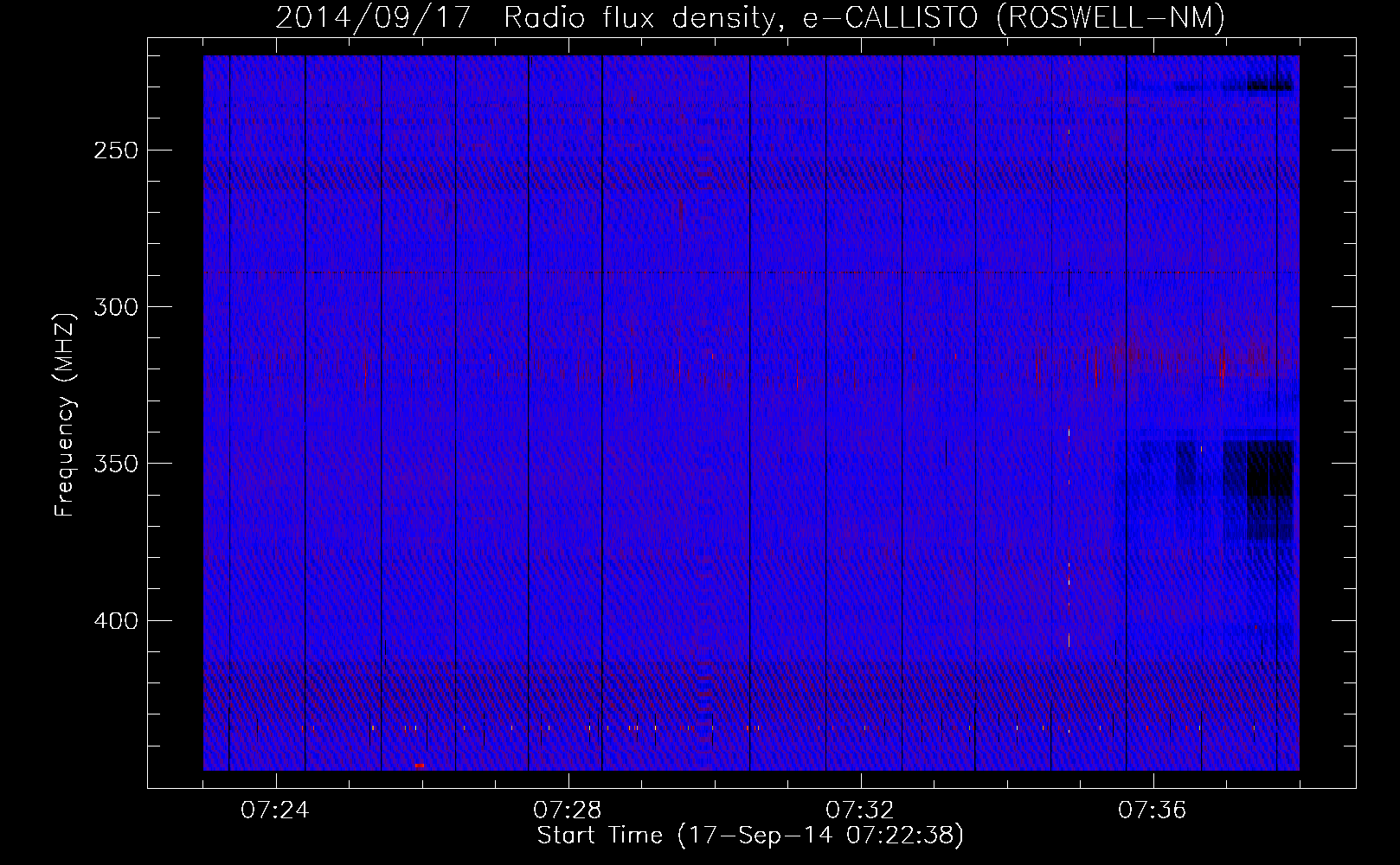Click the 400 frequency tick label
The height and width of the screenshot is (865, 1400).
[x=114, y=621]
